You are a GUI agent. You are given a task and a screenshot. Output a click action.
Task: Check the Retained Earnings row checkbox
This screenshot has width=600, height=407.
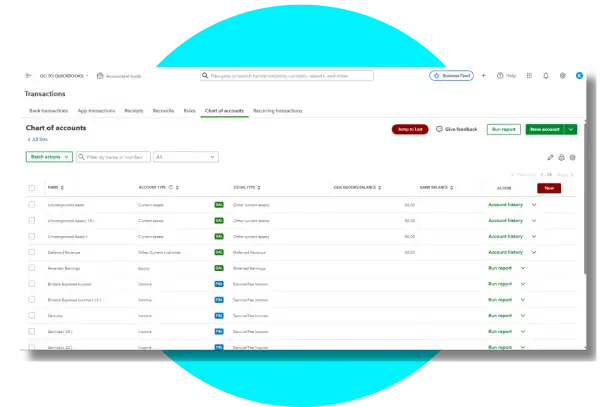(32, 268)
